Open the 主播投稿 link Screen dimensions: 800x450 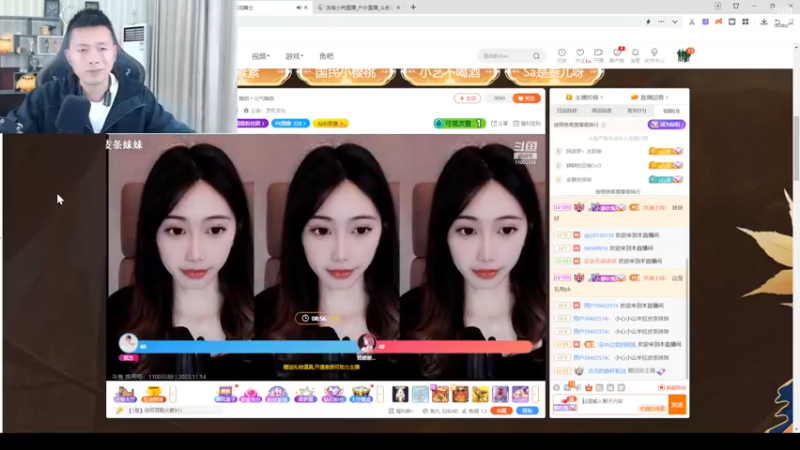tap(584, 97)
